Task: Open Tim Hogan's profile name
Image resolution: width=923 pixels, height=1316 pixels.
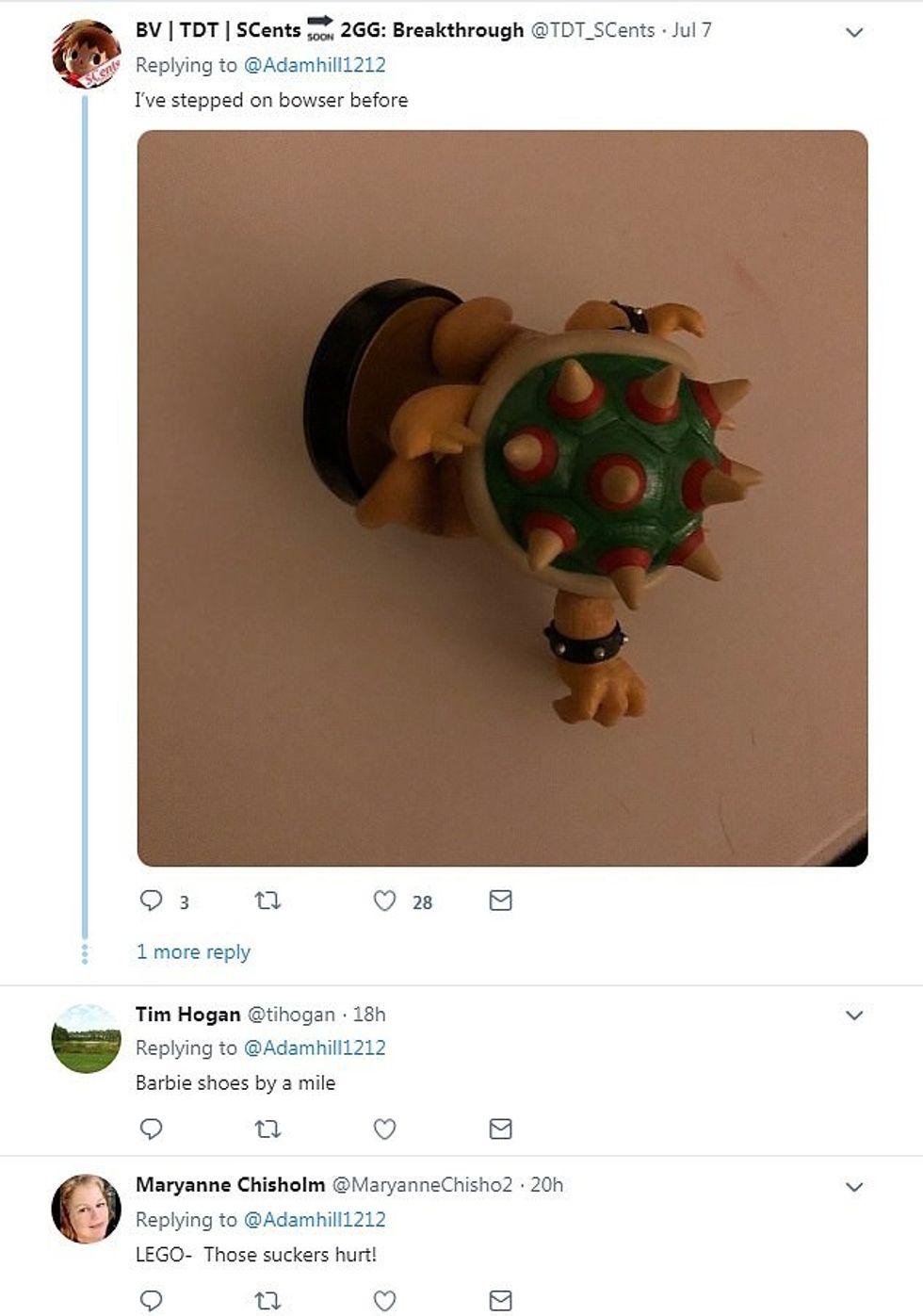Action: point(187,1014)
